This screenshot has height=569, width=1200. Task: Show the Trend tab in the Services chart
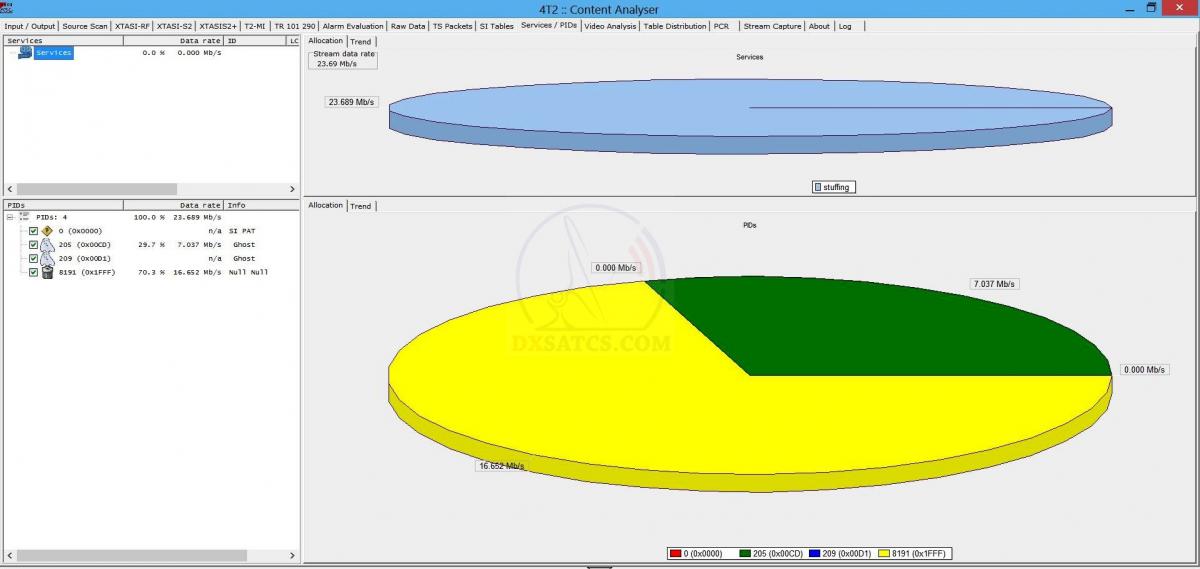coord(360,42)
